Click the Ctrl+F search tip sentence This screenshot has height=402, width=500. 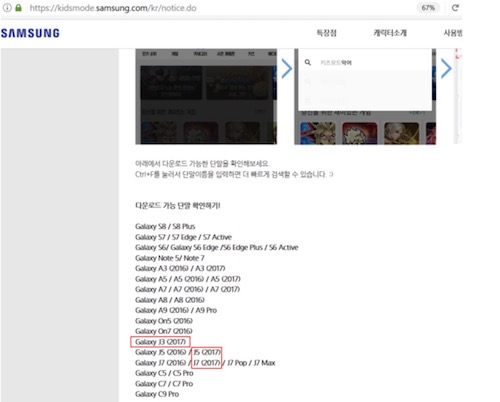[234, 174]
